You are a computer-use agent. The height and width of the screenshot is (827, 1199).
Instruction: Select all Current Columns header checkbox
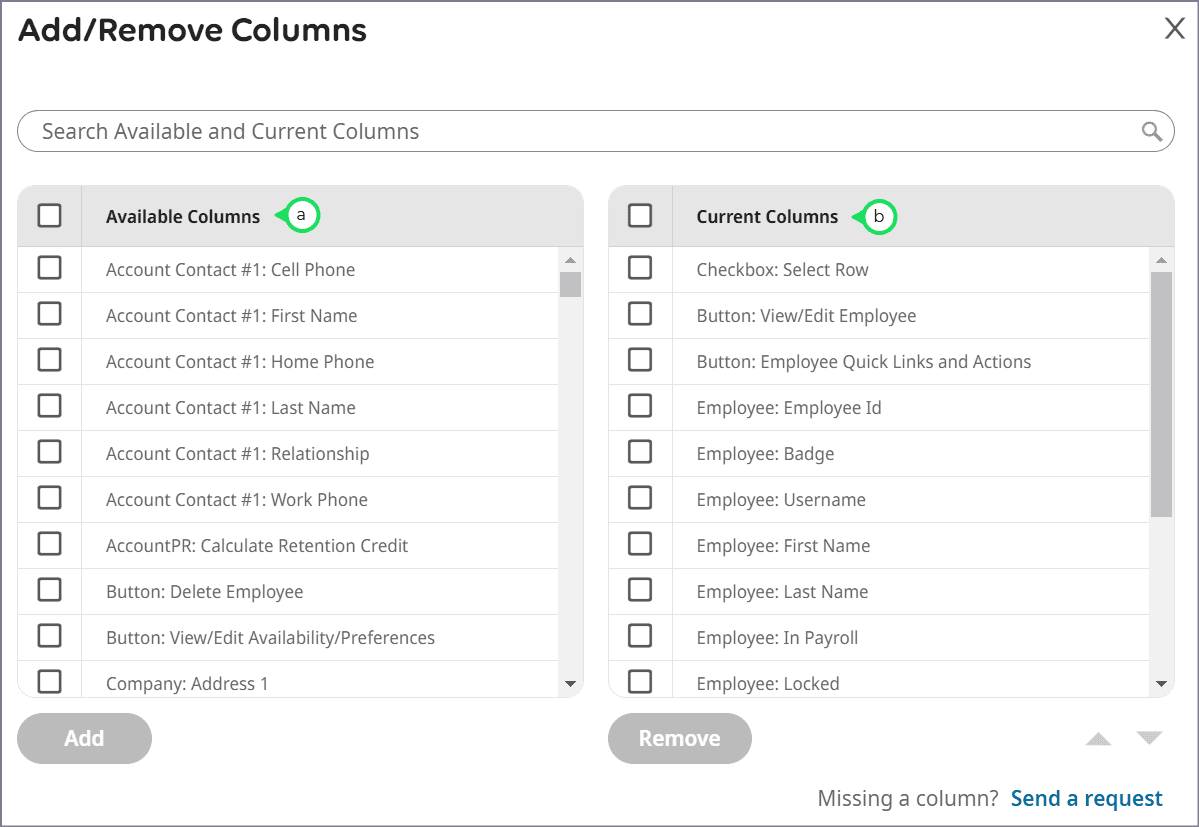coord(640,215)
